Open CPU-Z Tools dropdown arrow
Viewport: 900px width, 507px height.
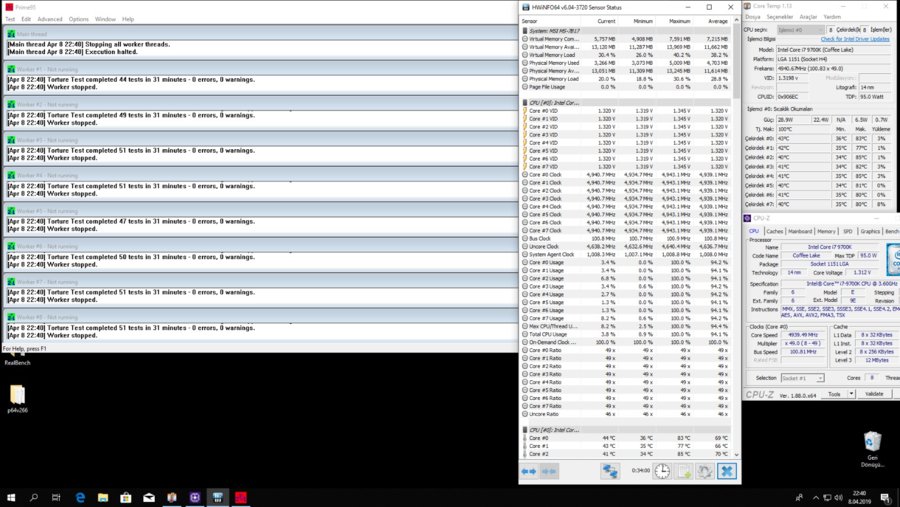(851, 394)
